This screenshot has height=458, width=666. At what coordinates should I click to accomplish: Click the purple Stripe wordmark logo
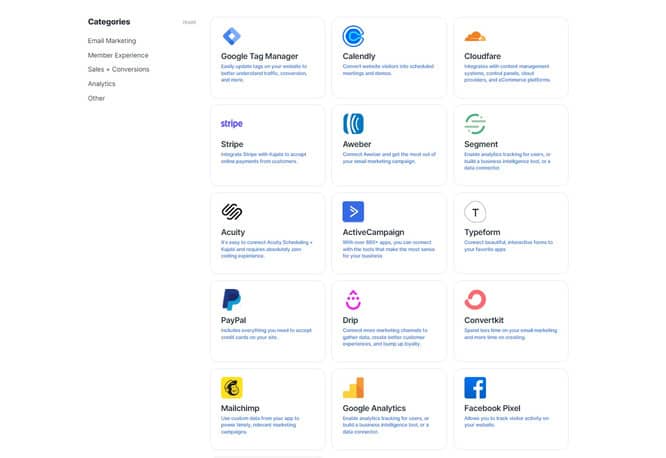231,124
